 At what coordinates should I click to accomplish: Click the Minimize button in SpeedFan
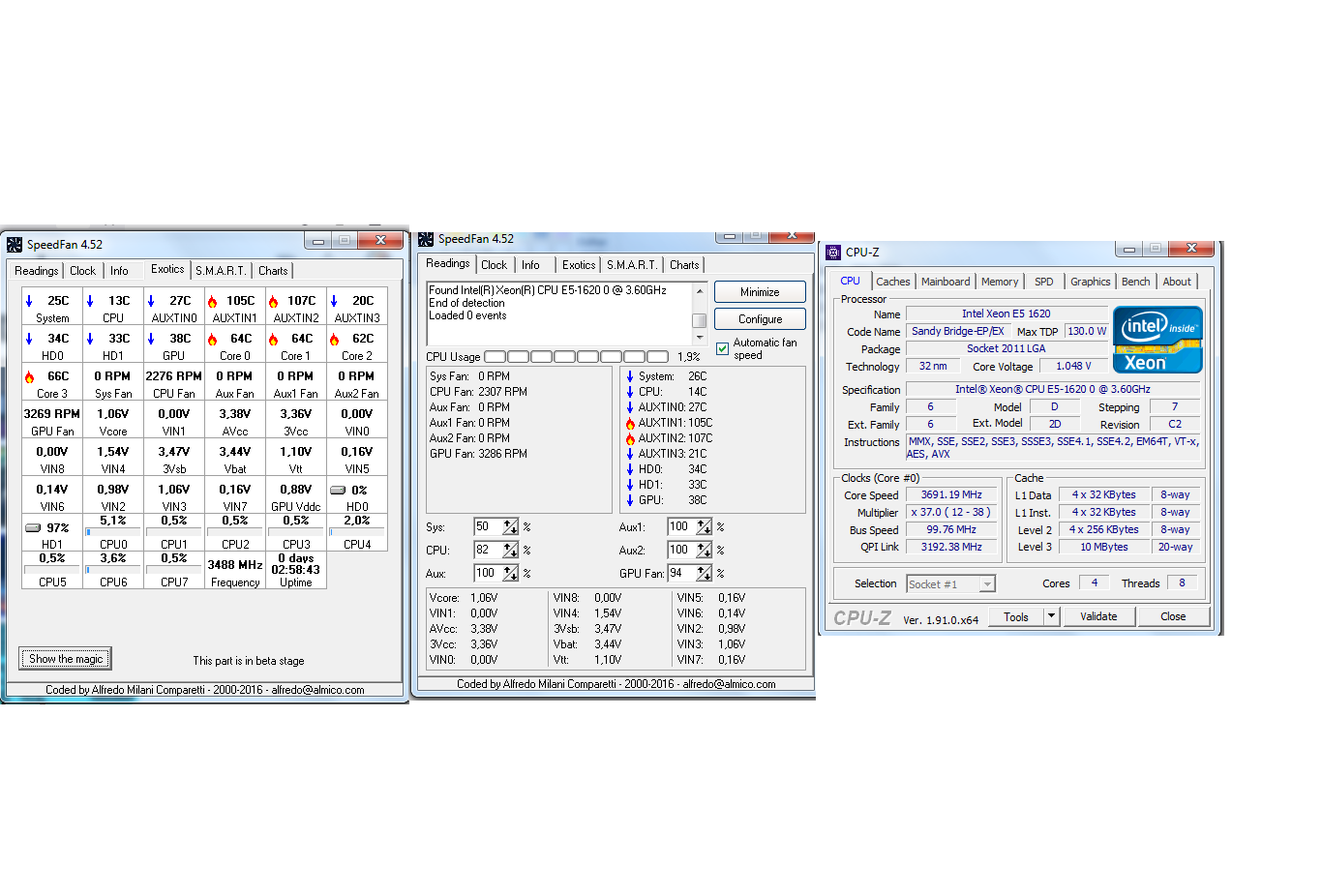(x=760, y=292)
